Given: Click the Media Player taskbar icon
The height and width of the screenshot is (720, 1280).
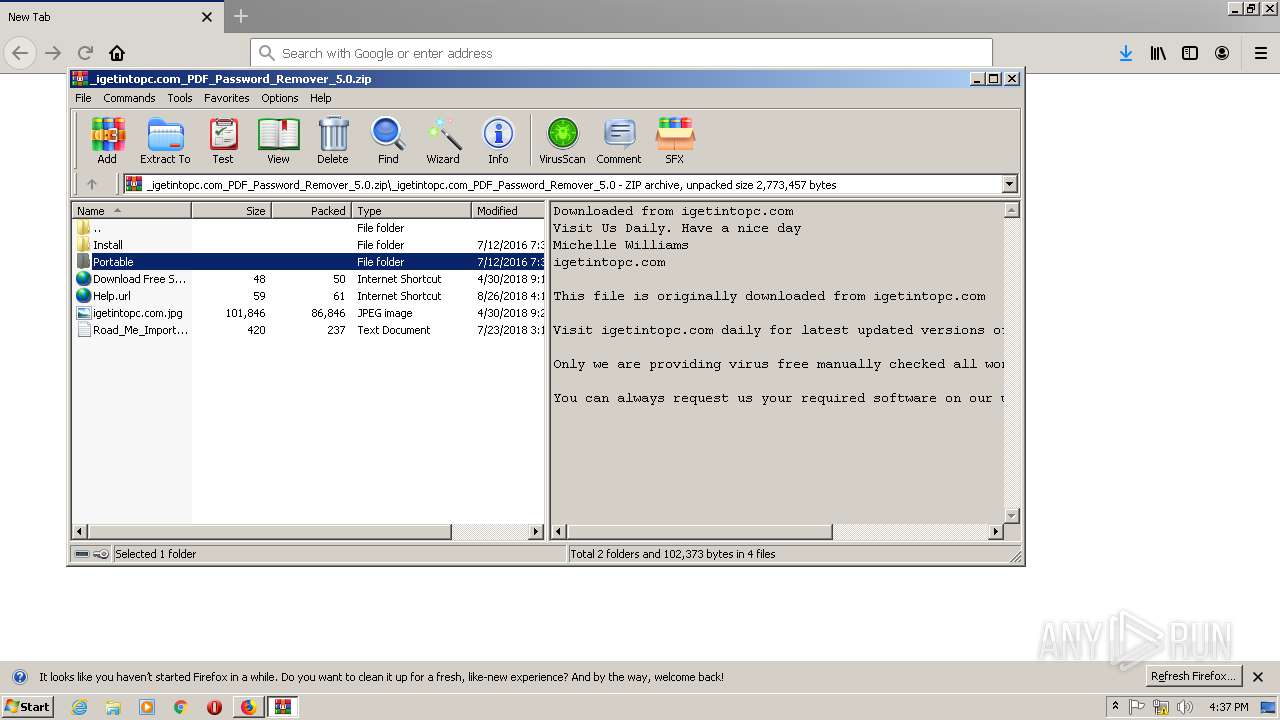Looking at the screenshot, I should pos(147,707).
